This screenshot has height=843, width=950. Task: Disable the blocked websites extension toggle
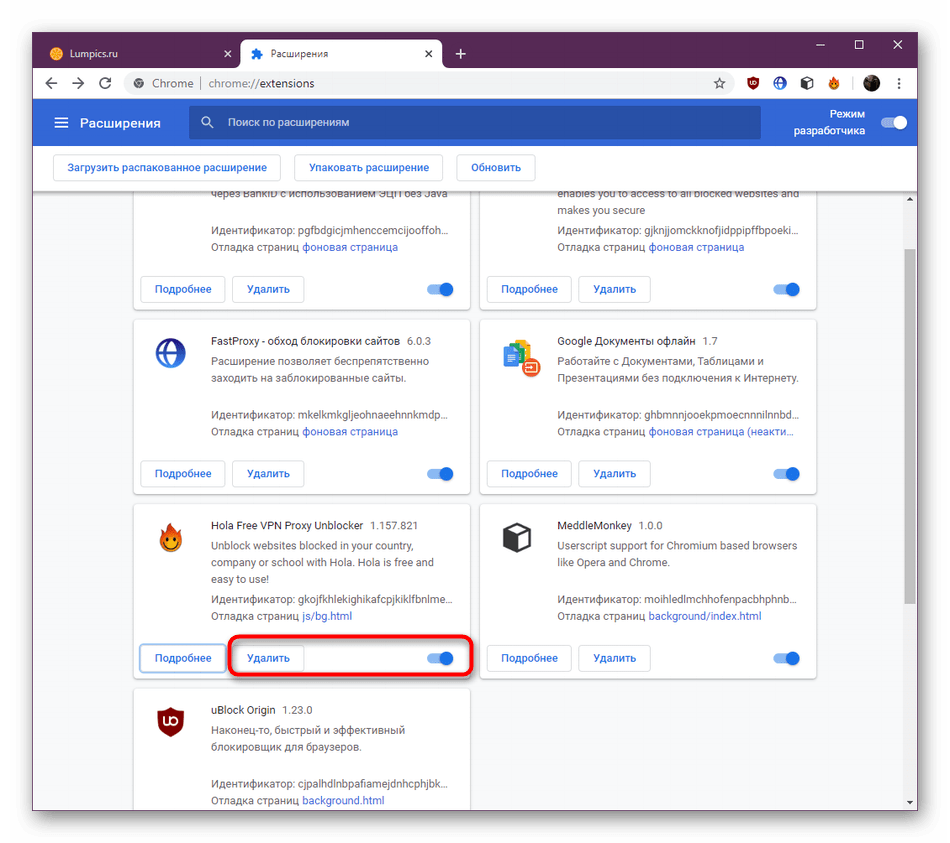click(786, 289)
